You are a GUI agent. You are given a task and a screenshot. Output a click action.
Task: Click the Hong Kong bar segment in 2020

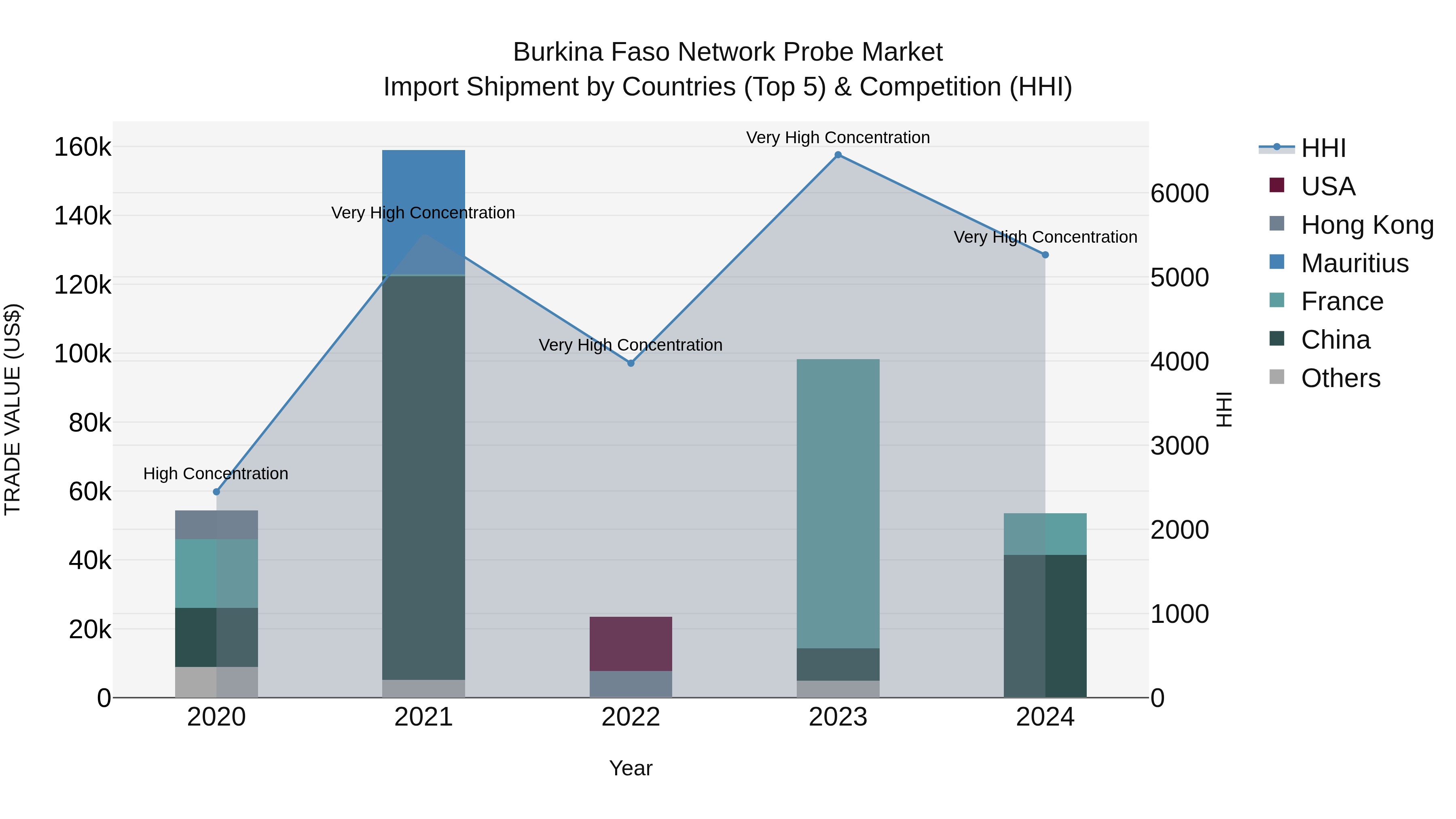(216, 525)
